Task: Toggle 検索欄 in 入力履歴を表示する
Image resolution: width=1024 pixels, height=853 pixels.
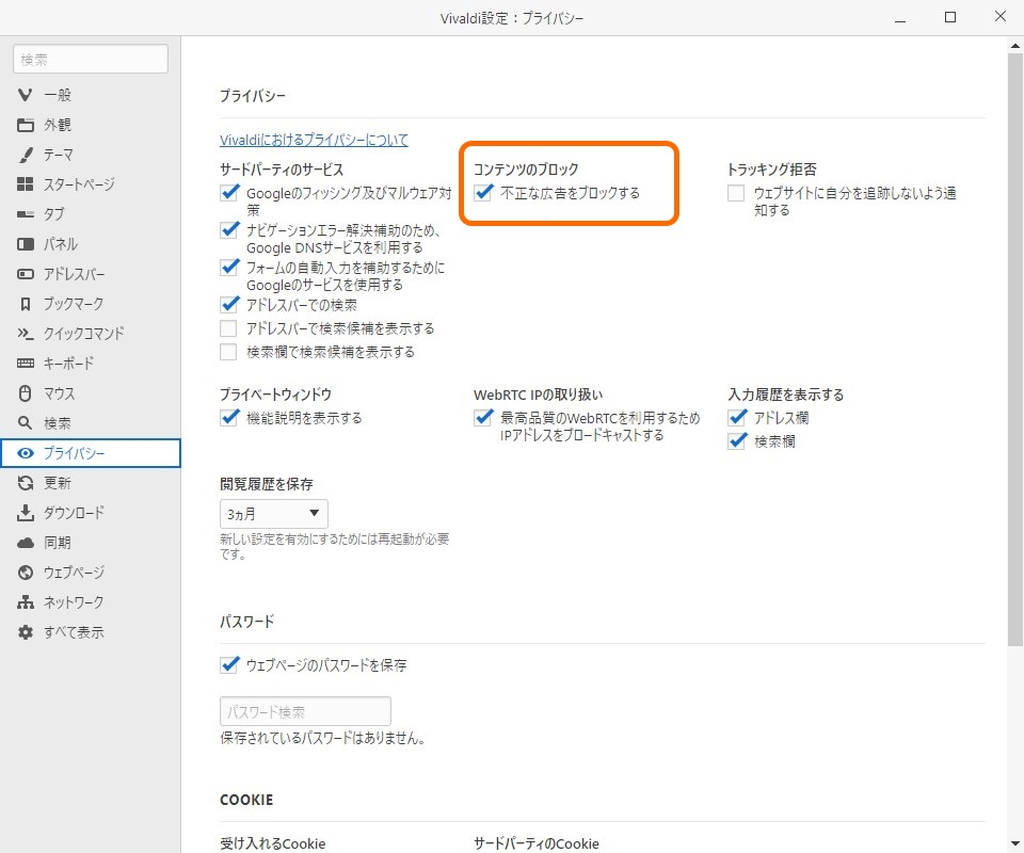Action: [736, 440]
